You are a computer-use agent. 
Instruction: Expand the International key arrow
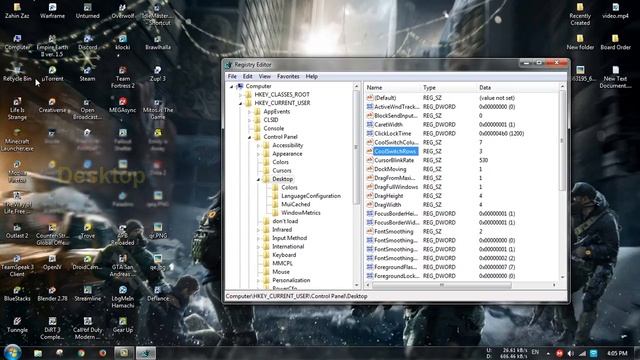pyautogui.click(x=258, y=247)
